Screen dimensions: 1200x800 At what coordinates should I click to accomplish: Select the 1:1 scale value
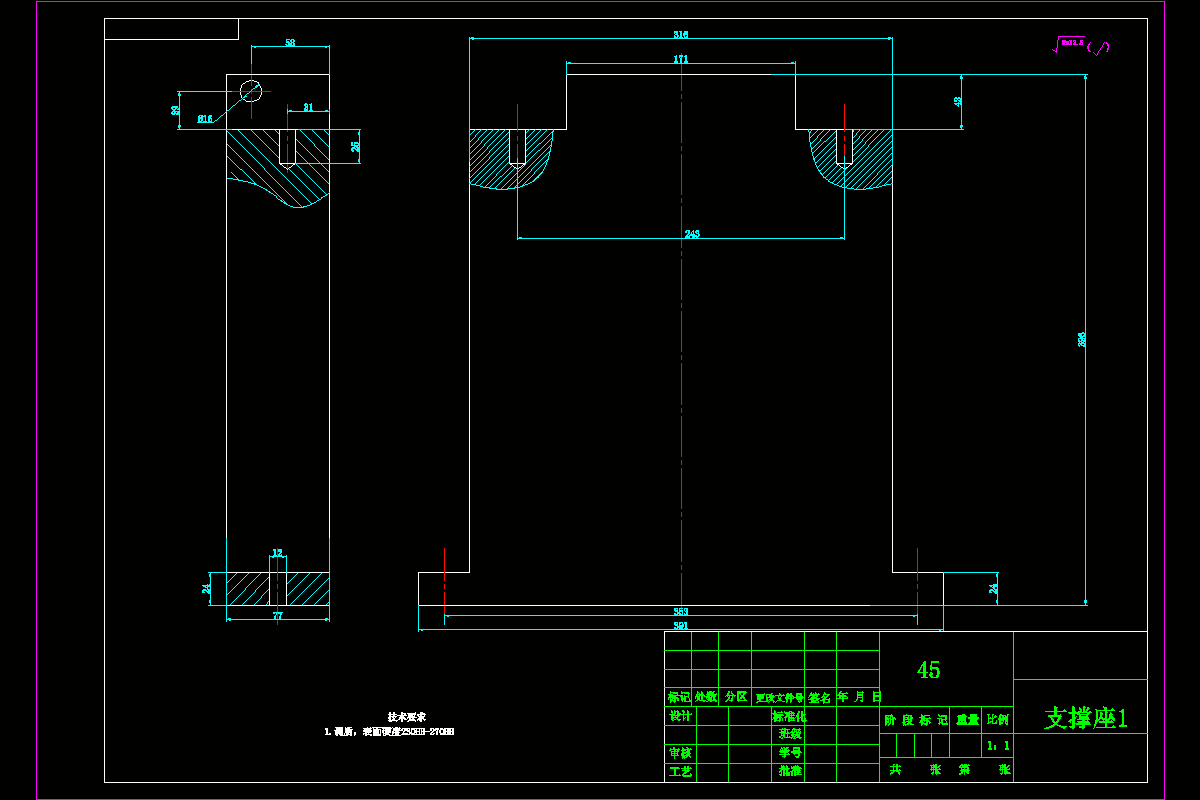pos(998,746)
